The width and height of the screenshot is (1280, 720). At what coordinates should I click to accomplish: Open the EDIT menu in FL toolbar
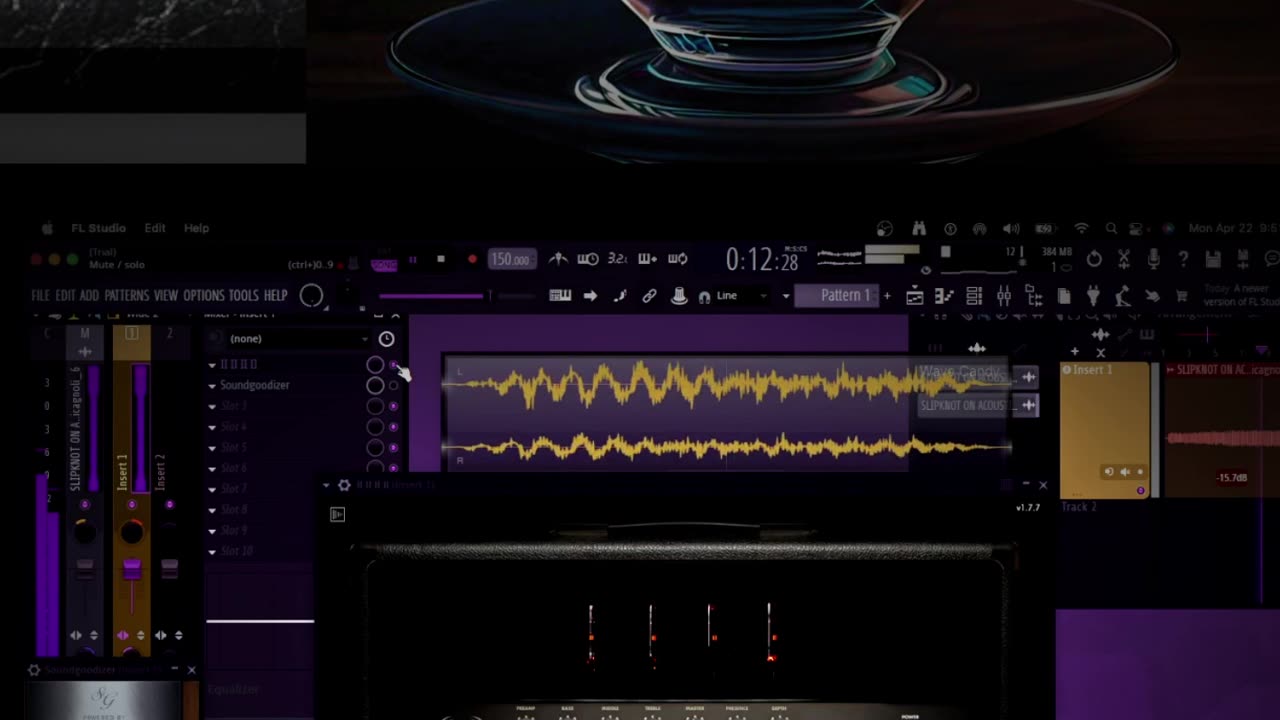[x=65, y=296]
